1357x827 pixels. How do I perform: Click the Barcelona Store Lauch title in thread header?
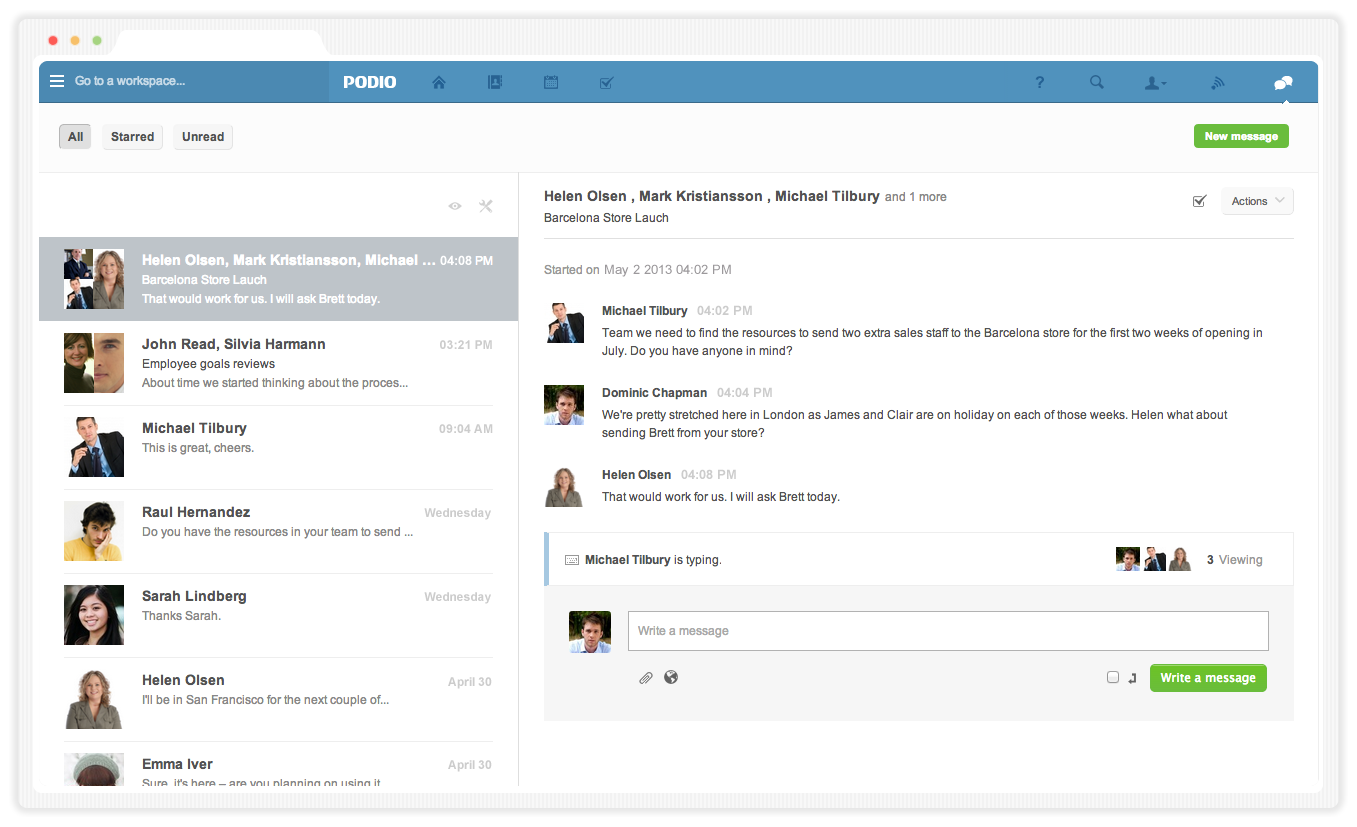coord(606,218)
